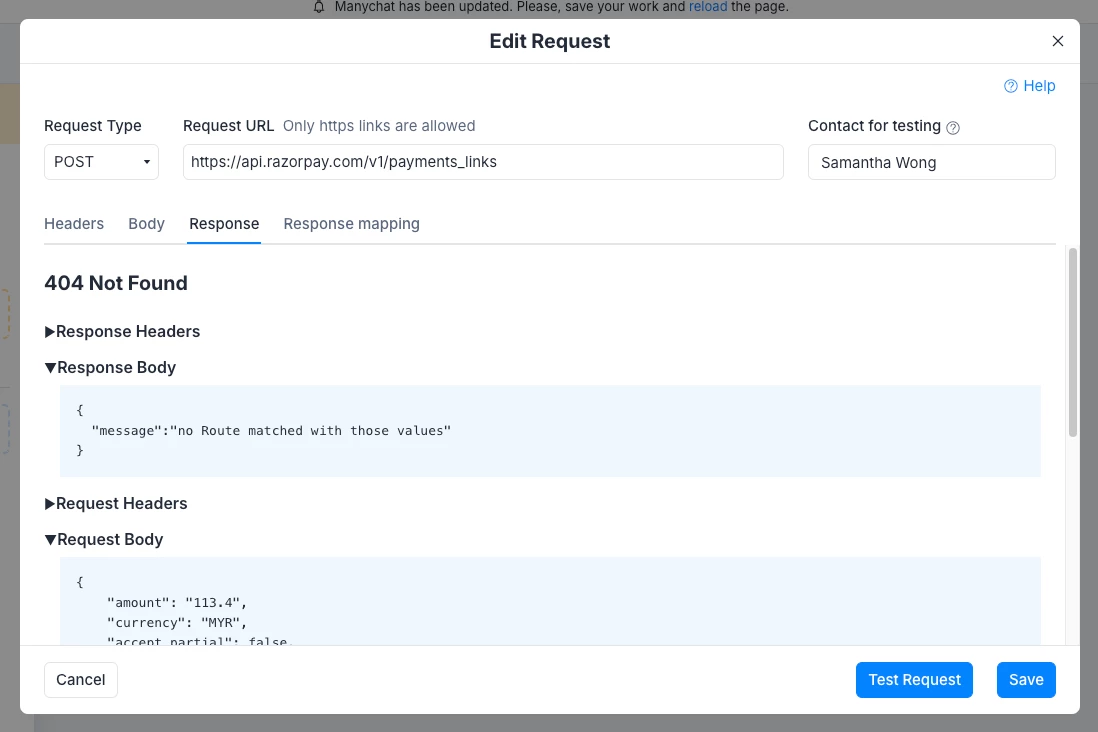This screenshot has height=732, width=1098.
Task: Expand the Response Headers section
Action: 123,331
